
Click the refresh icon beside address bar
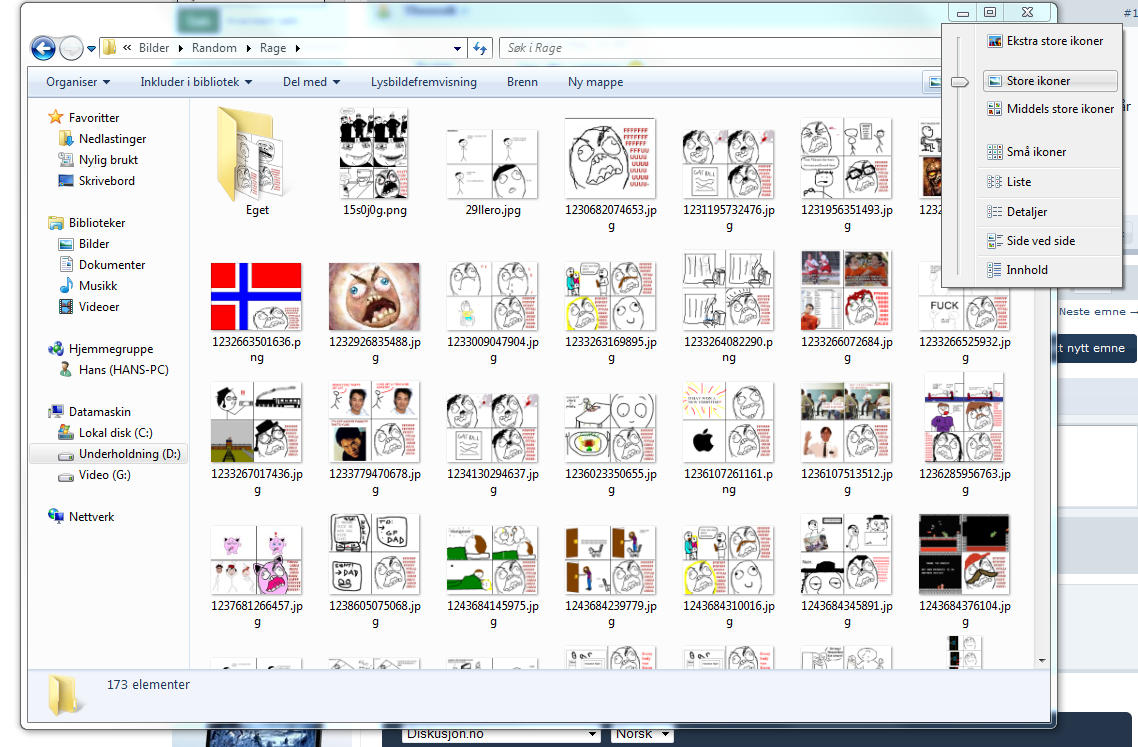480,49
